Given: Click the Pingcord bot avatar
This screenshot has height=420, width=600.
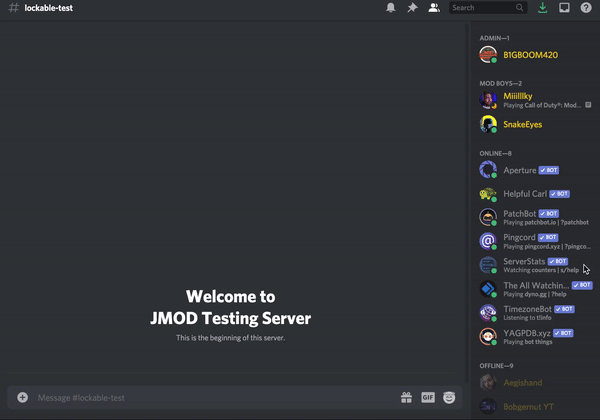Looking at the screenshot, I should click(x=487, y=241).
